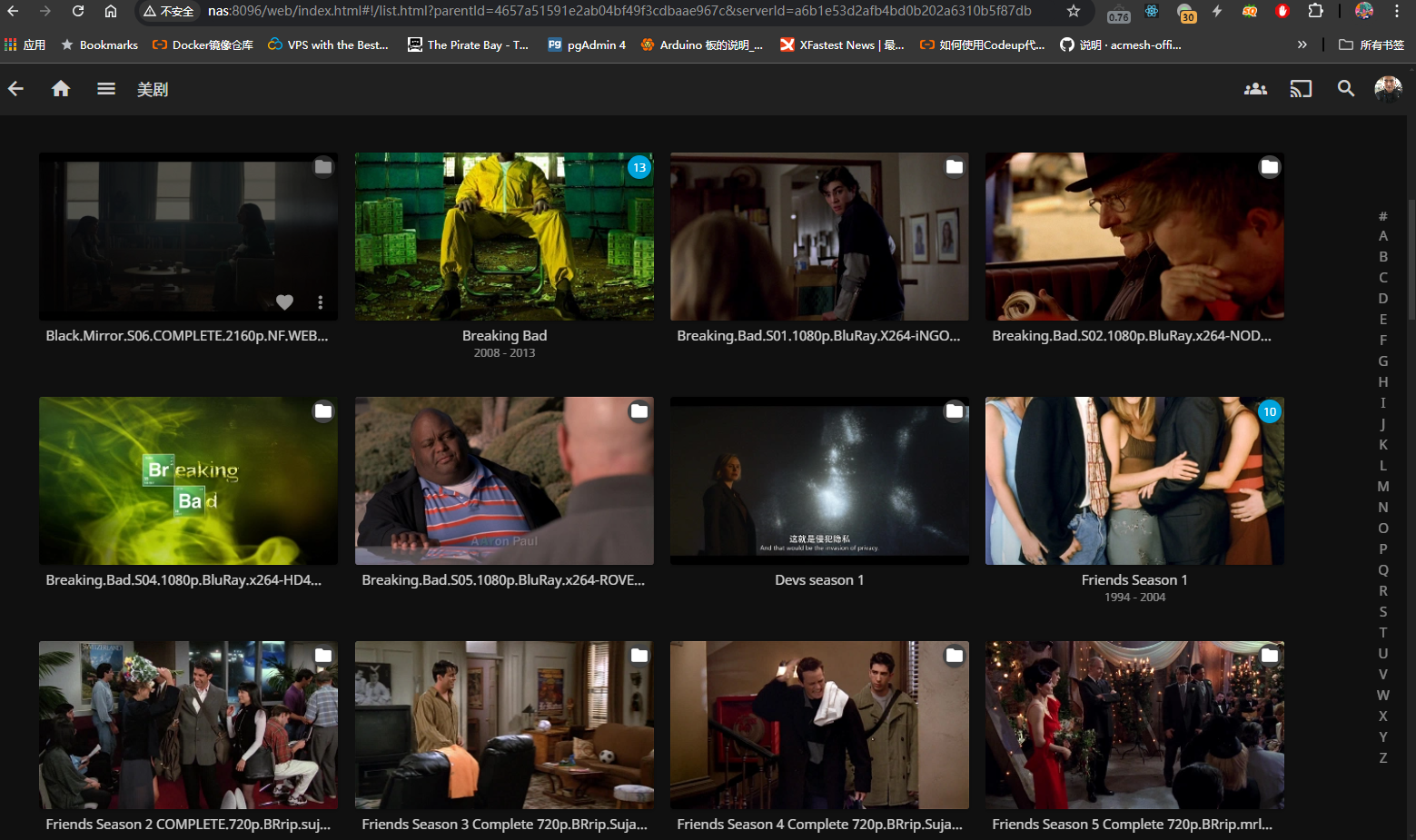Viewport: 1416px width, 840px height.
Task: Open the Black Mirror S06 thumbnail
Action: (188, 236)
